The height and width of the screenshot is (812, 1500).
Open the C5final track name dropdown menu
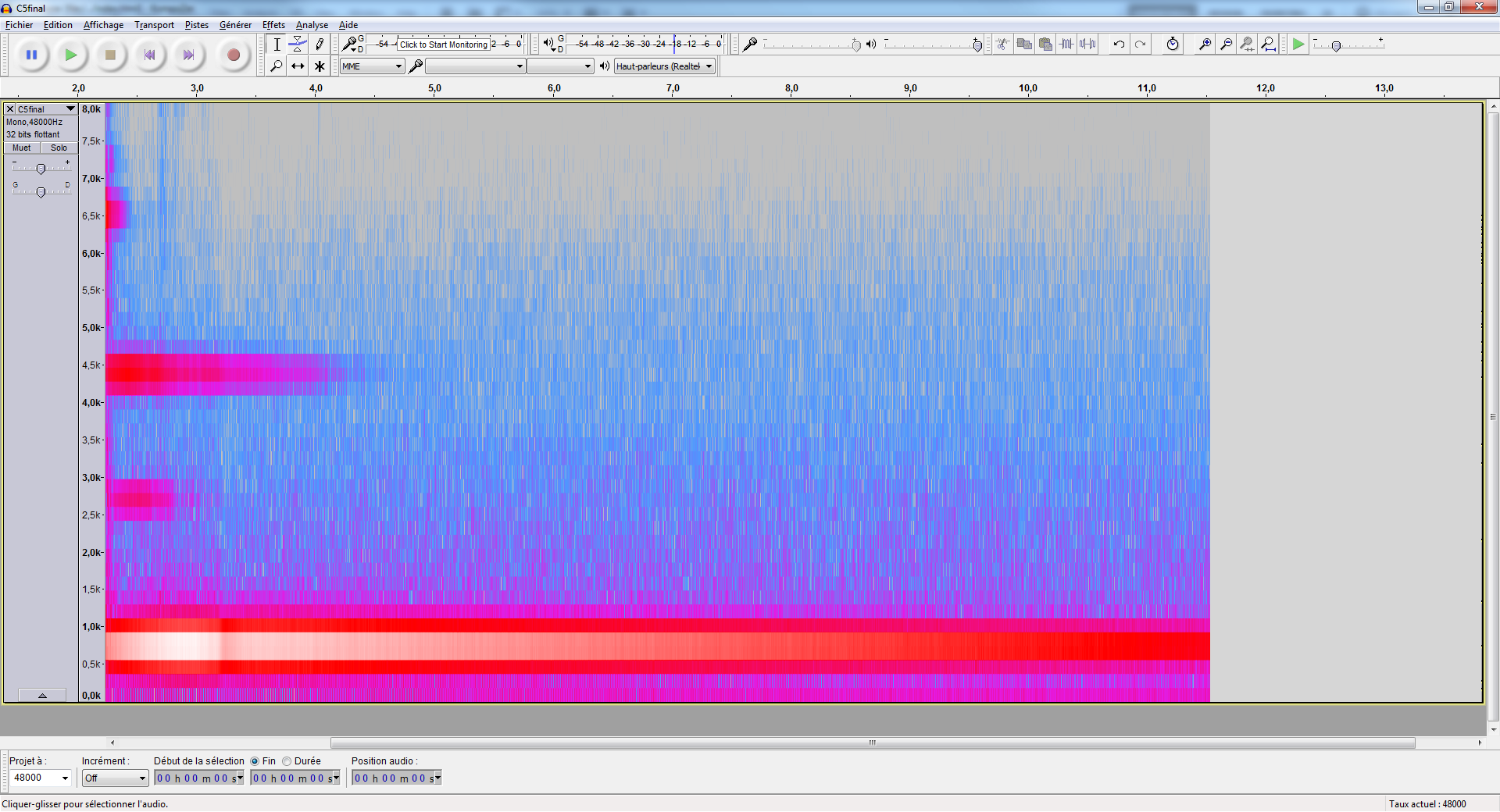46,109
